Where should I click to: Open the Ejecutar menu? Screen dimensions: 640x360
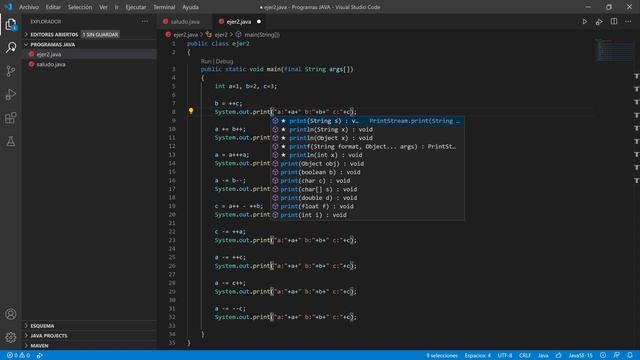(136, 7)
